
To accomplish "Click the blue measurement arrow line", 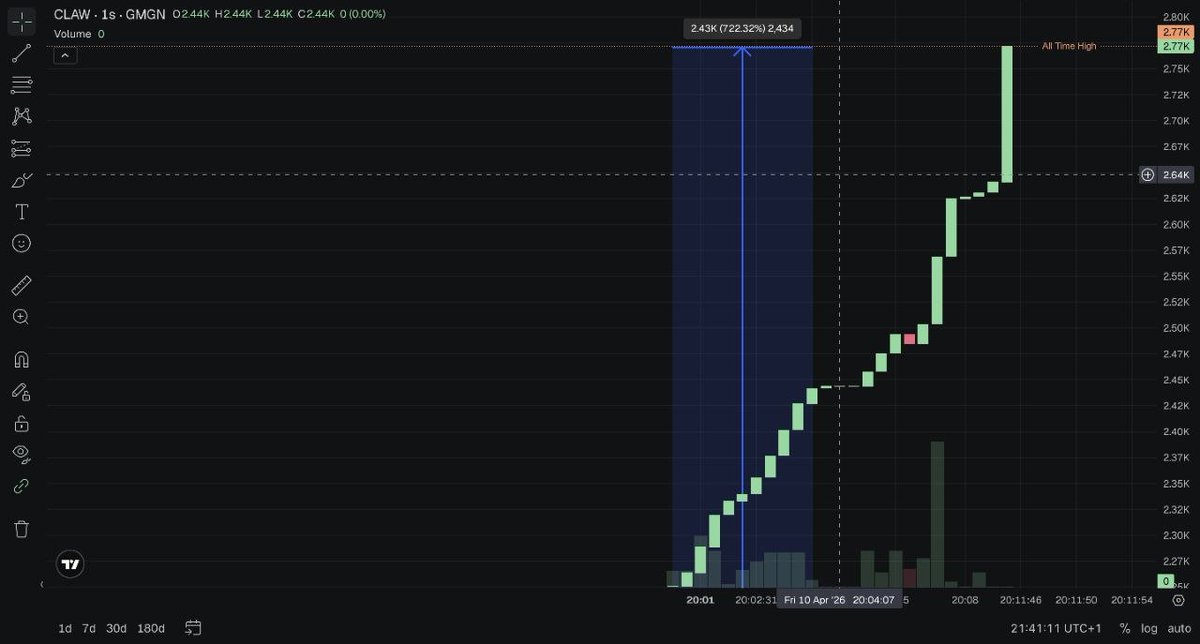I will pyautogui.click(x=742, y=315).
